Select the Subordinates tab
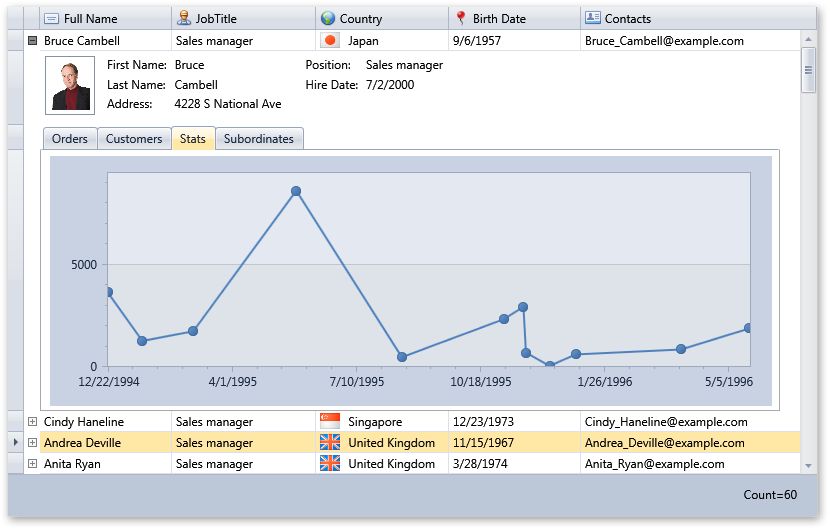Viewport: 830px width, 530px height. click(259, 139)
